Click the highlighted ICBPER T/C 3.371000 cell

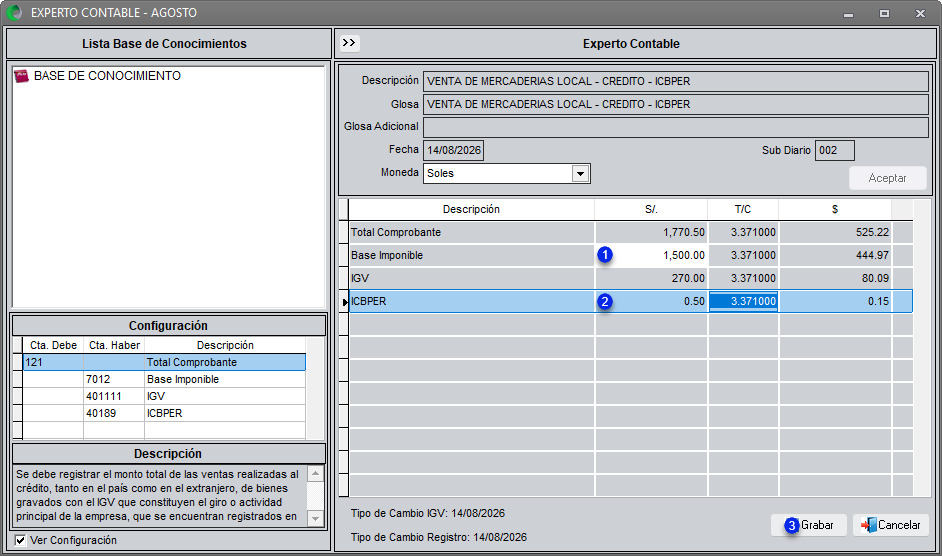[744, 301]
